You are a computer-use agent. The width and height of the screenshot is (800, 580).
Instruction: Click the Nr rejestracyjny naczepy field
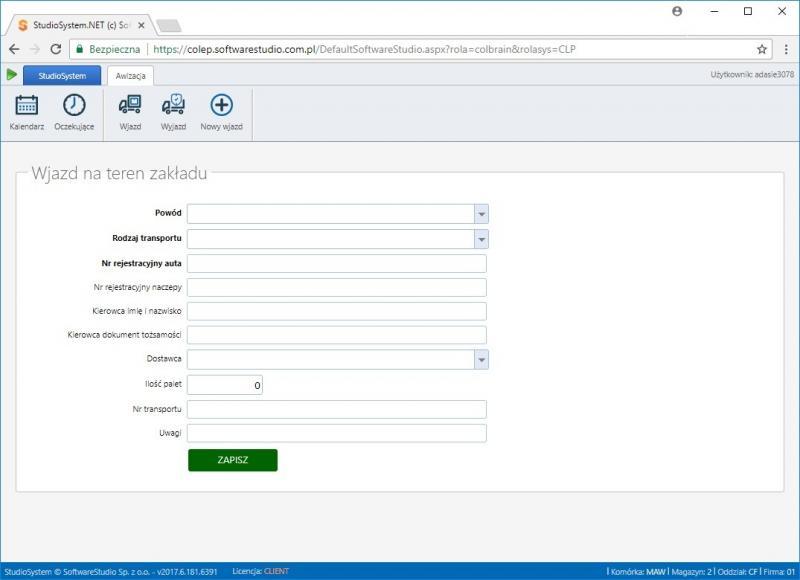pos(337,288)
